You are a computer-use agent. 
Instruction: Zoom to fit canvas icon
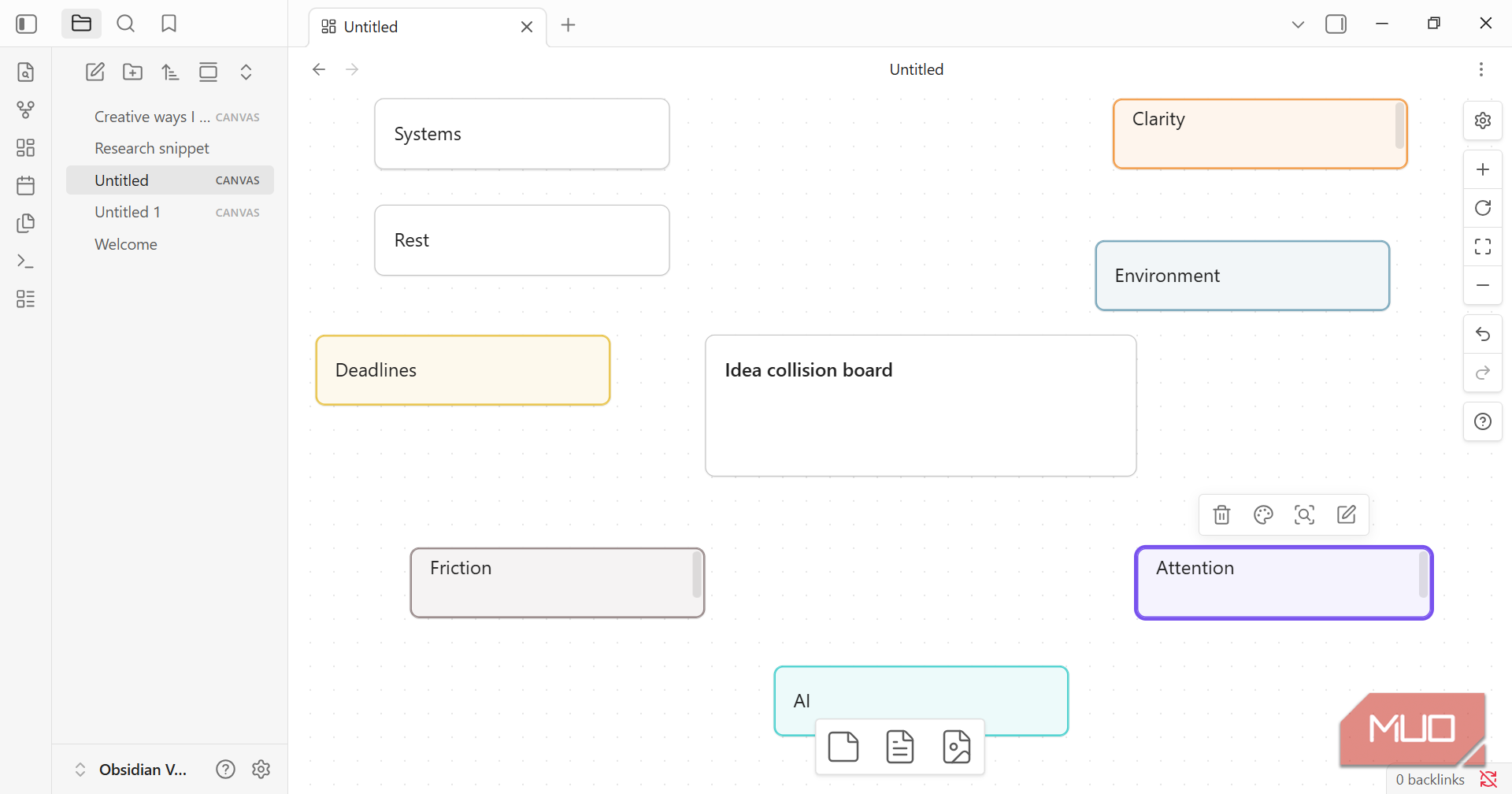(1483, 247)
